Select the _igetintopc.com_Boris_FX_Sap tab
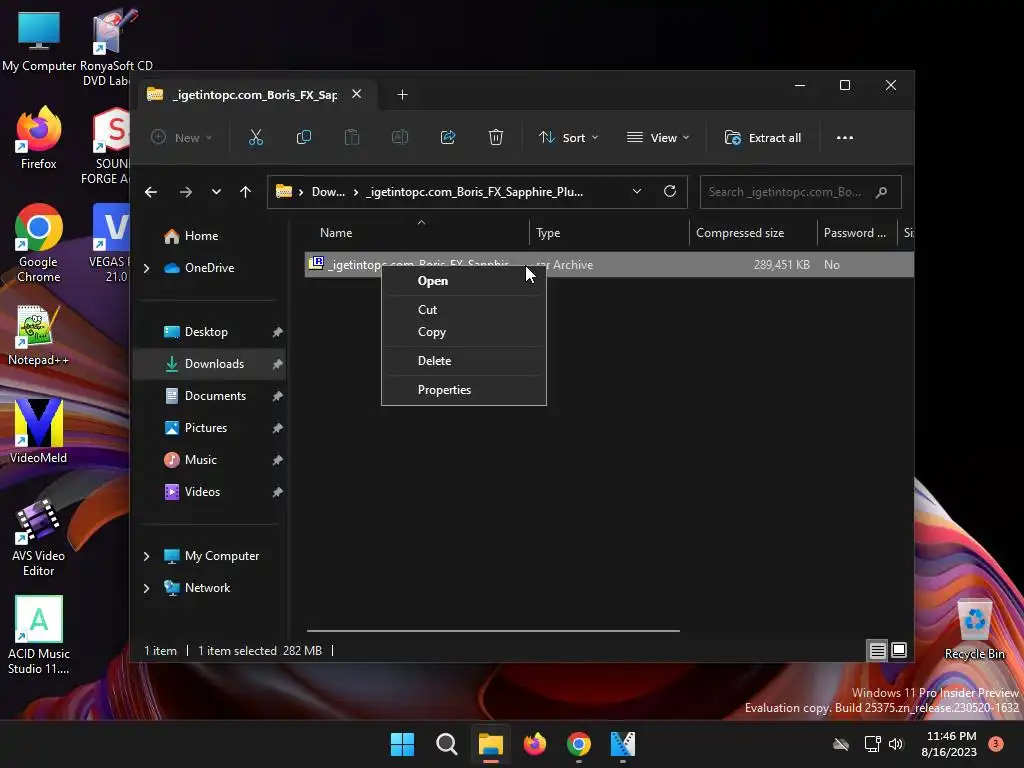This screenshot has width=1024, height=768. [x=254, y=95]
